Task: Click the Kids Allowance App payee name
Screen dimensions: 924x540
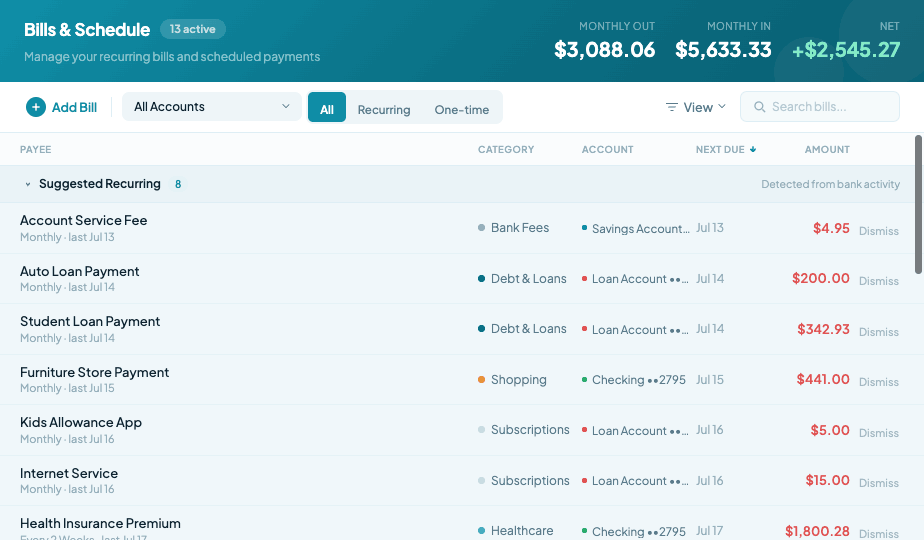Action: pos(81,423)
